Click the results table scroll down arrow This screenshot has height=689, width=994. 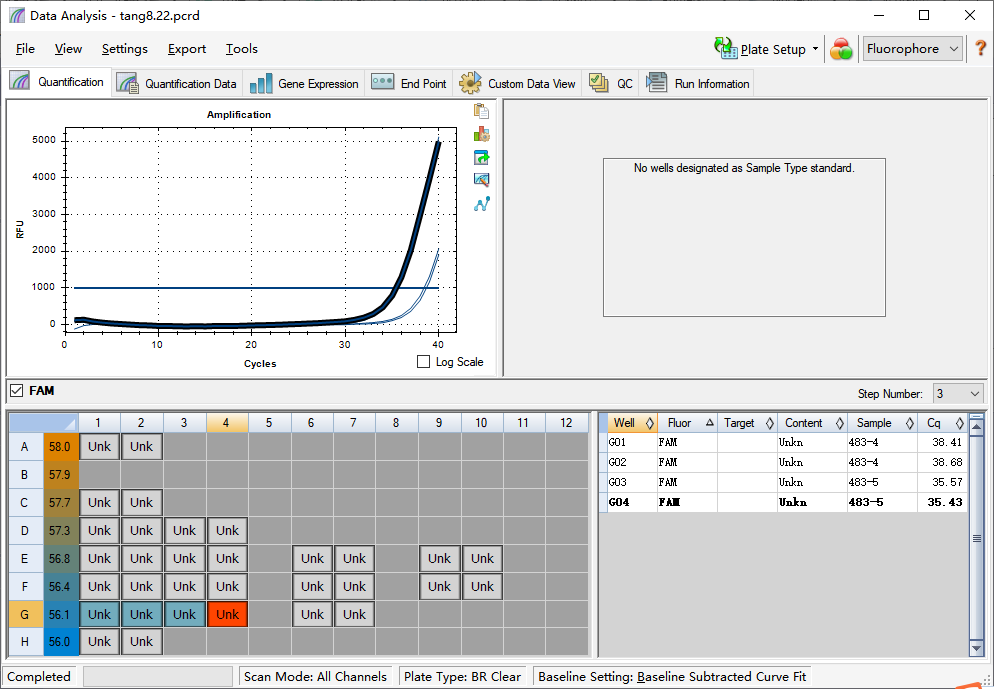pos(976,648)
